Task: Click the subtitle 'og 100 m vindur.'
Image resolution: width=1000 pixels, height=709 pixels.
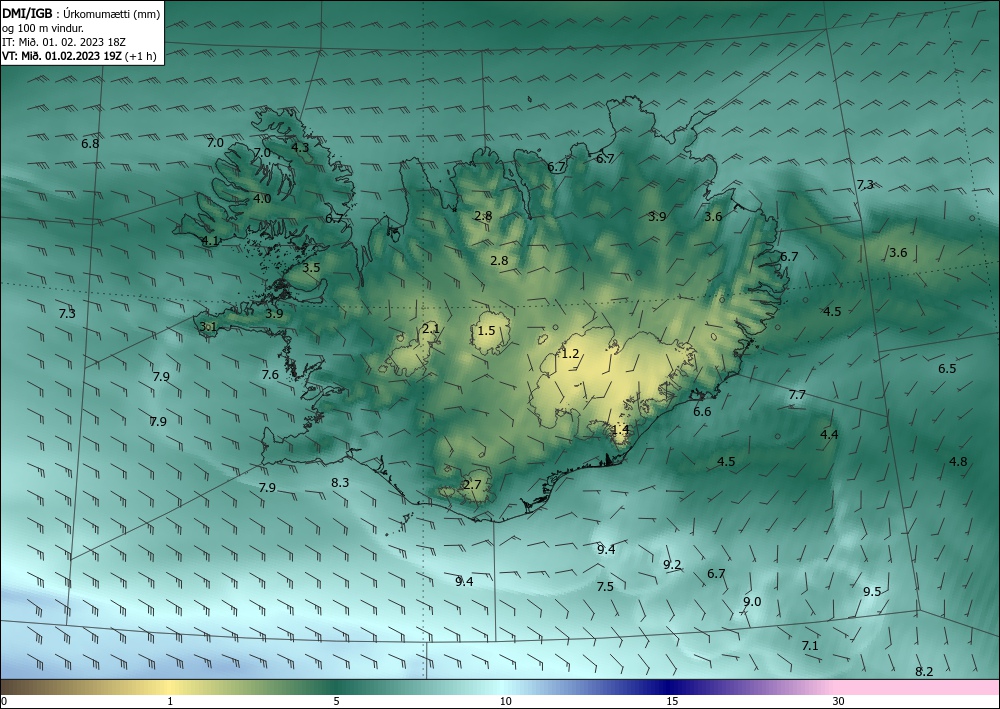Action: (x=43, y=28)
